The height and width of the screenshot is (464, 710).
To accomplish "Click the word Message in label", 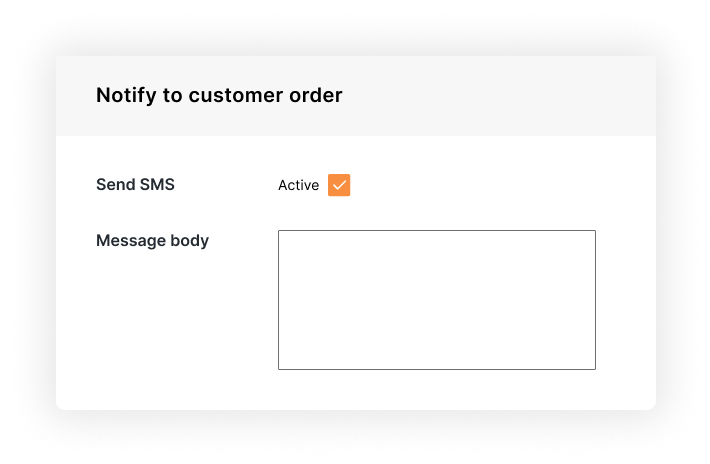I will [x=131, y=240].
